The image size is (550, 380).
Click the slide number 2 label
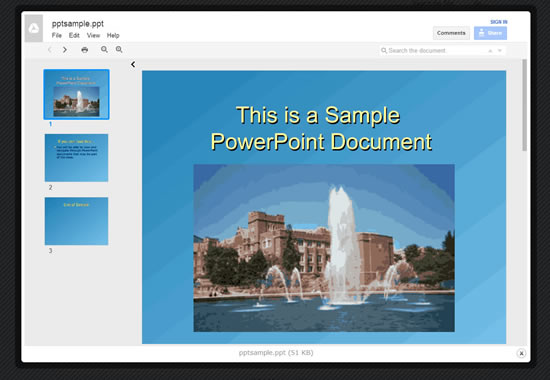tap(51, 187)
